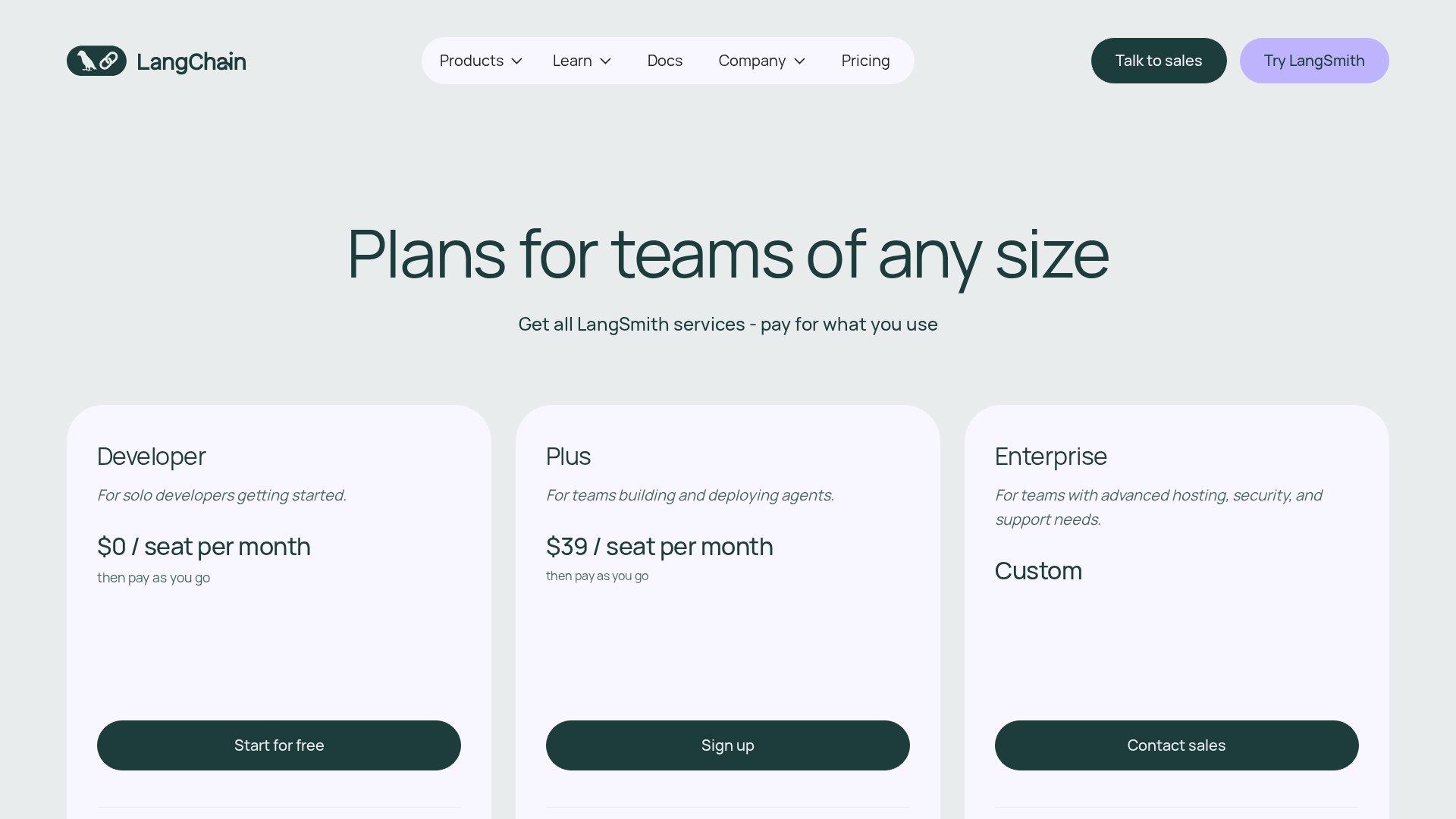Expand the chevron beside Learn
Screen dimensions: 1456x819
coord(606,61)
